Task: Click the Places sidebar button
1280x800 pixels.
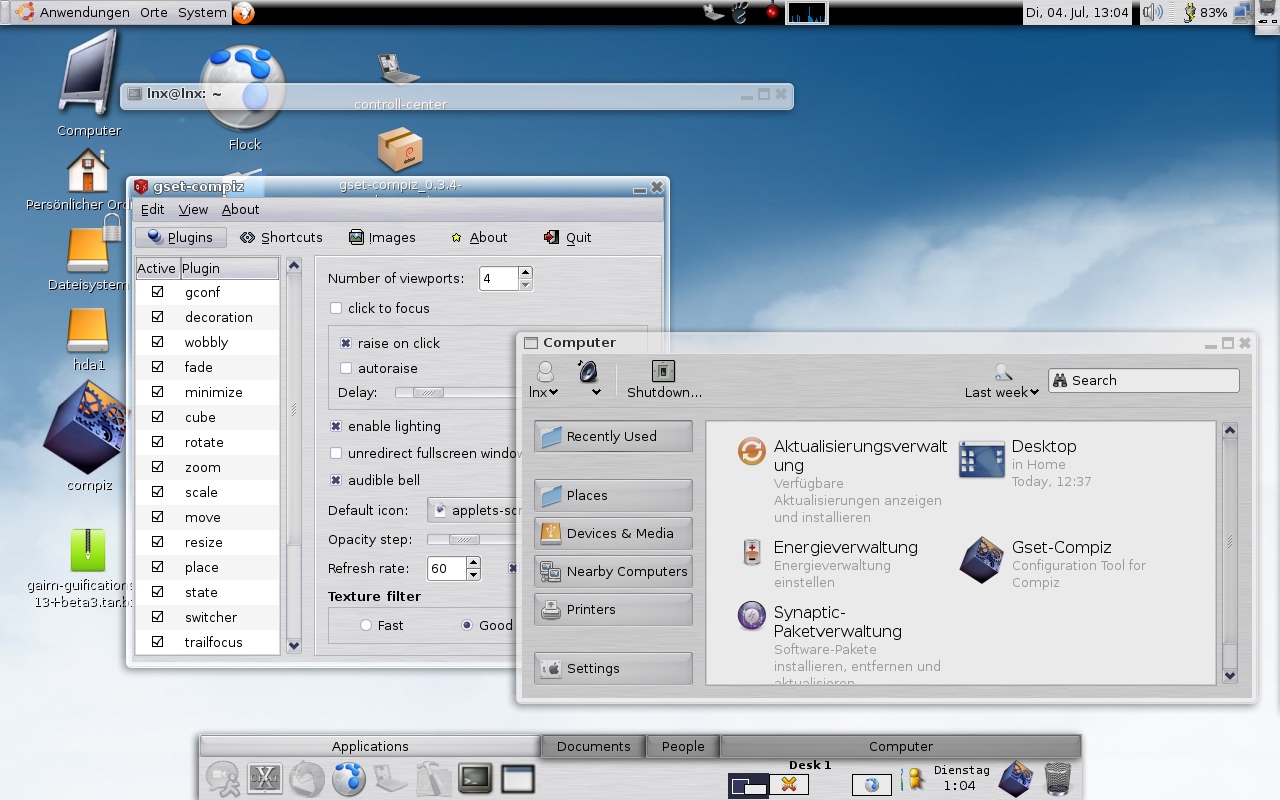Action: tap(613, 495)
